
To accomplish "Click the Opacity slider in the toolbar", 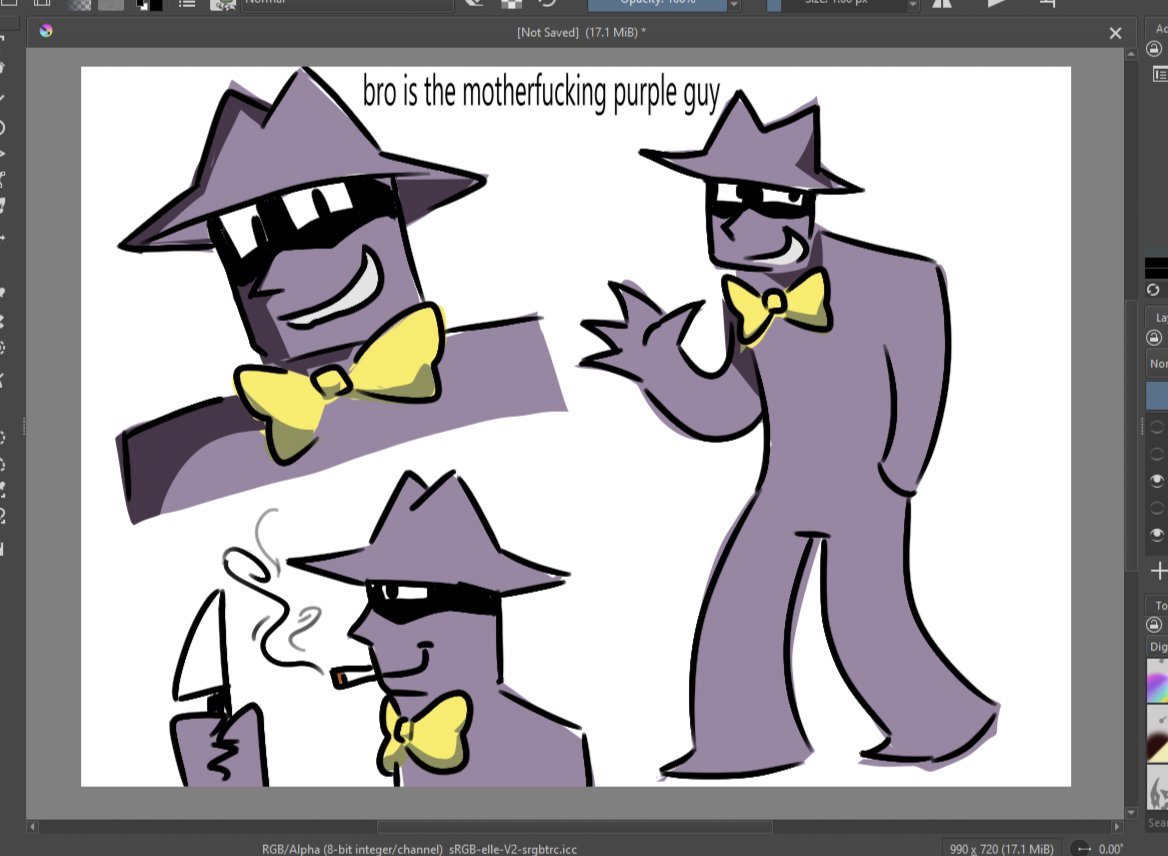I will [657, 4].
